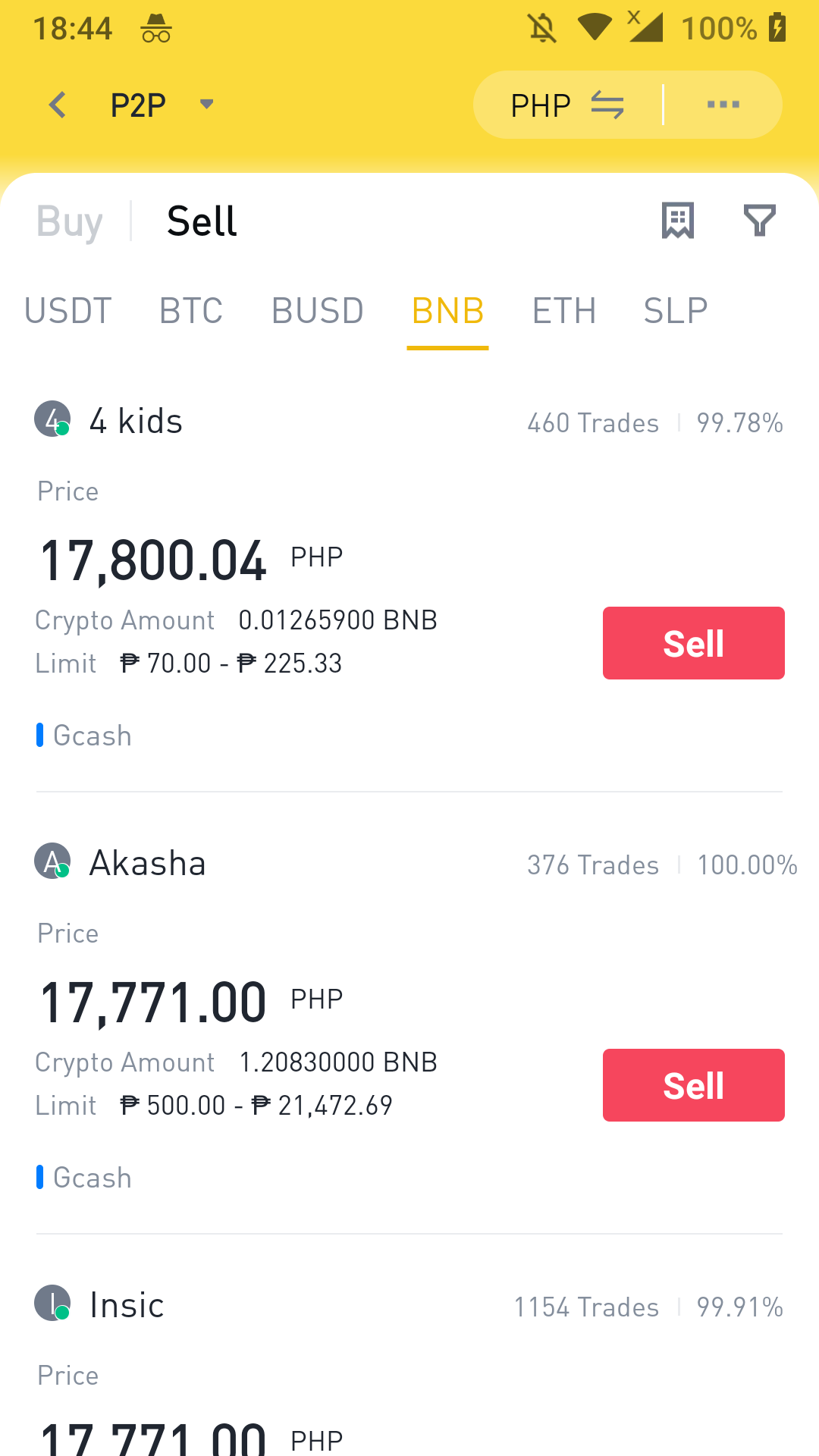
Task: Tap the muted notification bell in status bar
Action: pyautogui.click(x=542, y=29)
